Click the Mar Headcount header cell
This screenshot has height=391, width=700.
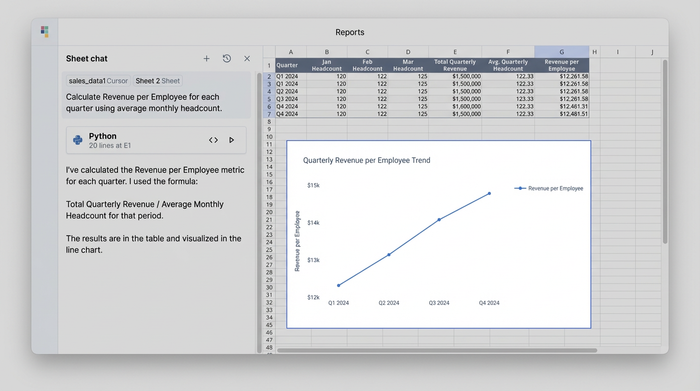pos(408,65)
